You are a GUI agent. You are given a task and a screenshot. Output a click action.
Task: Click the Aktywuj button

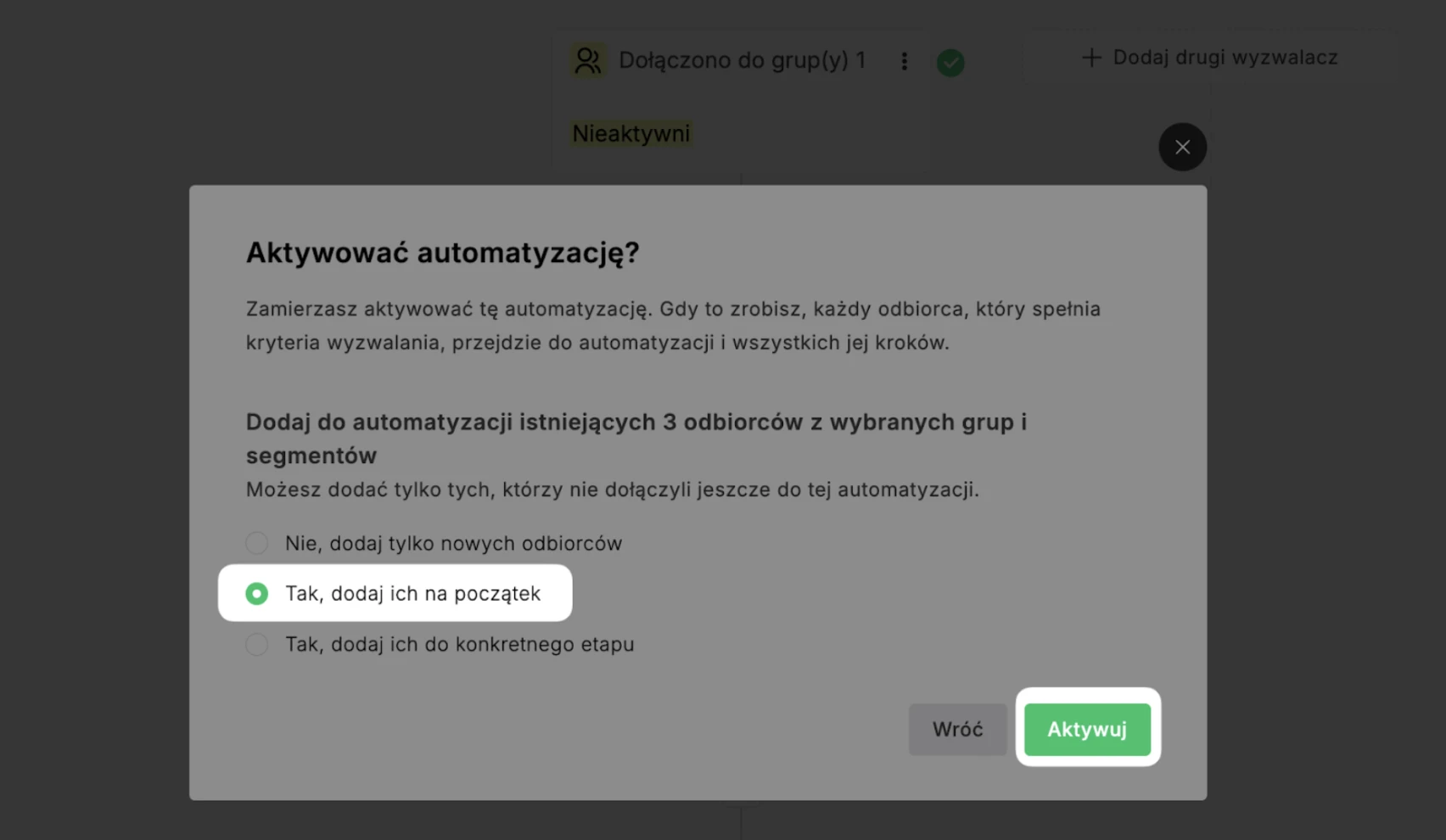click(x=1087, y=729)
